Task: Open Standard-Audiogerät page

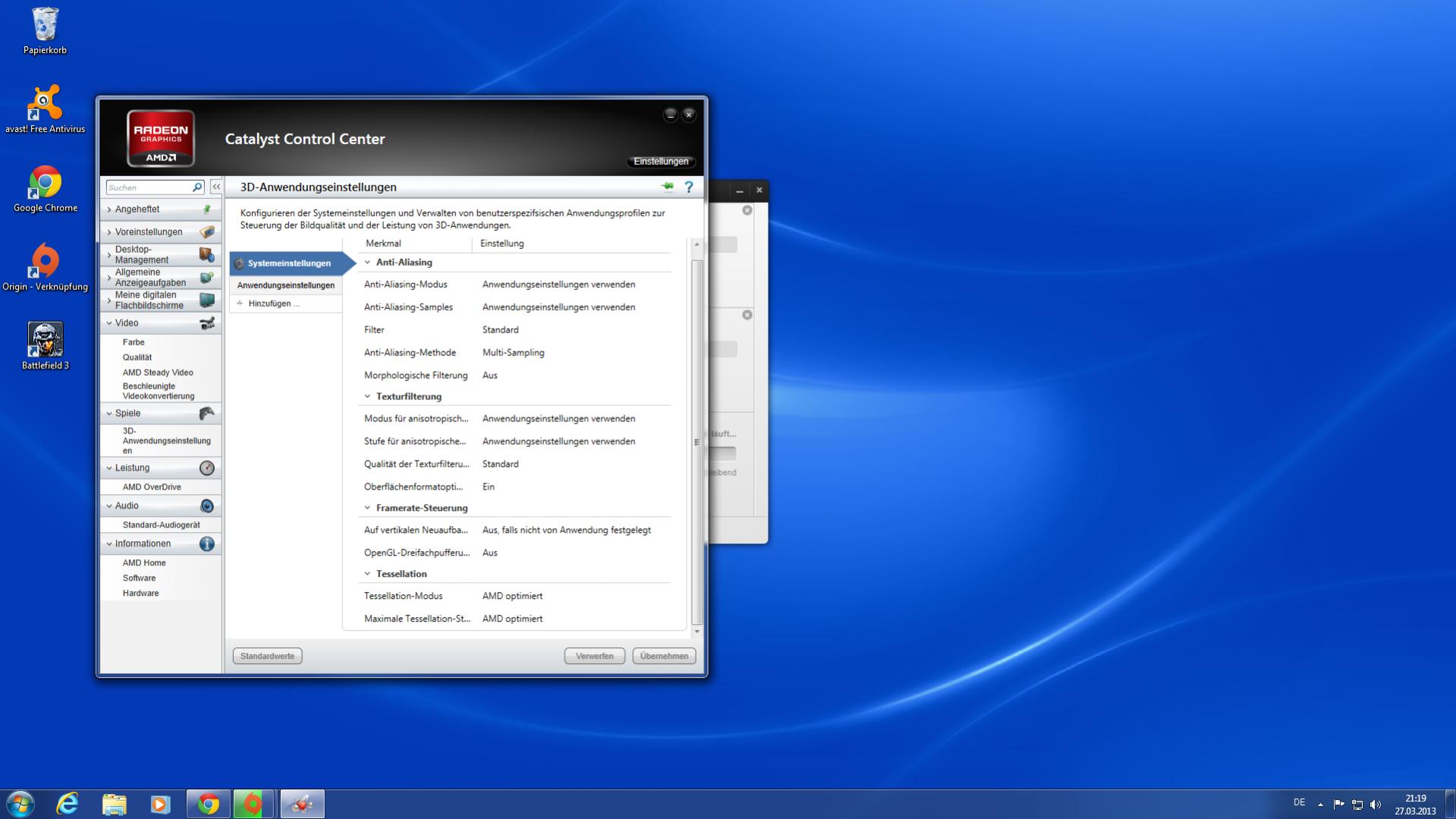Action: pos(161,525)
